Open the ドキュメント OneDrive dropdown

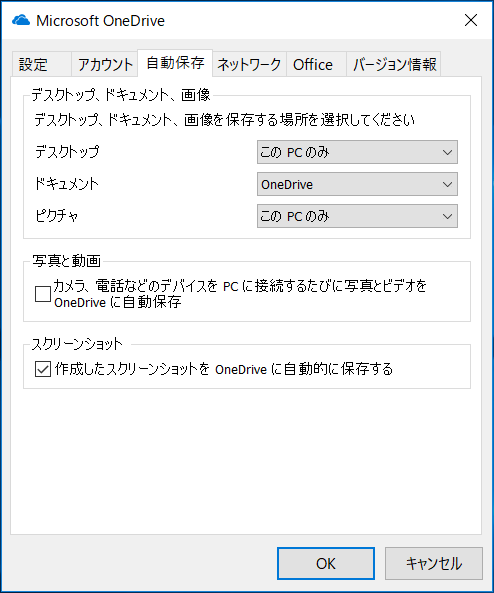click(x=357, y=185)
